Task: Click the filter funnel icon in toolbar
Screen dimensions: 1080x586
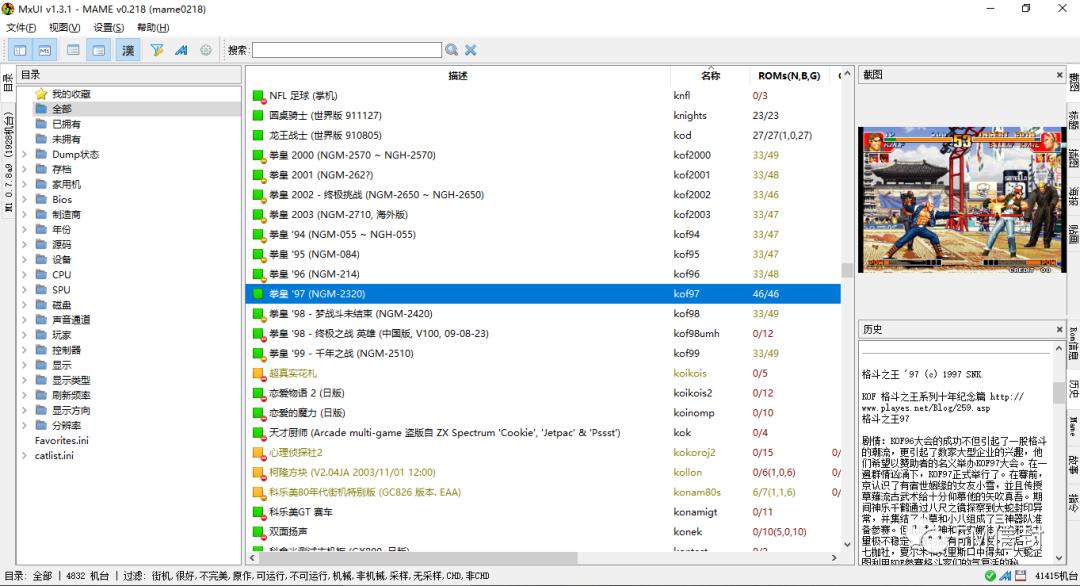Action: coord(157,50)
